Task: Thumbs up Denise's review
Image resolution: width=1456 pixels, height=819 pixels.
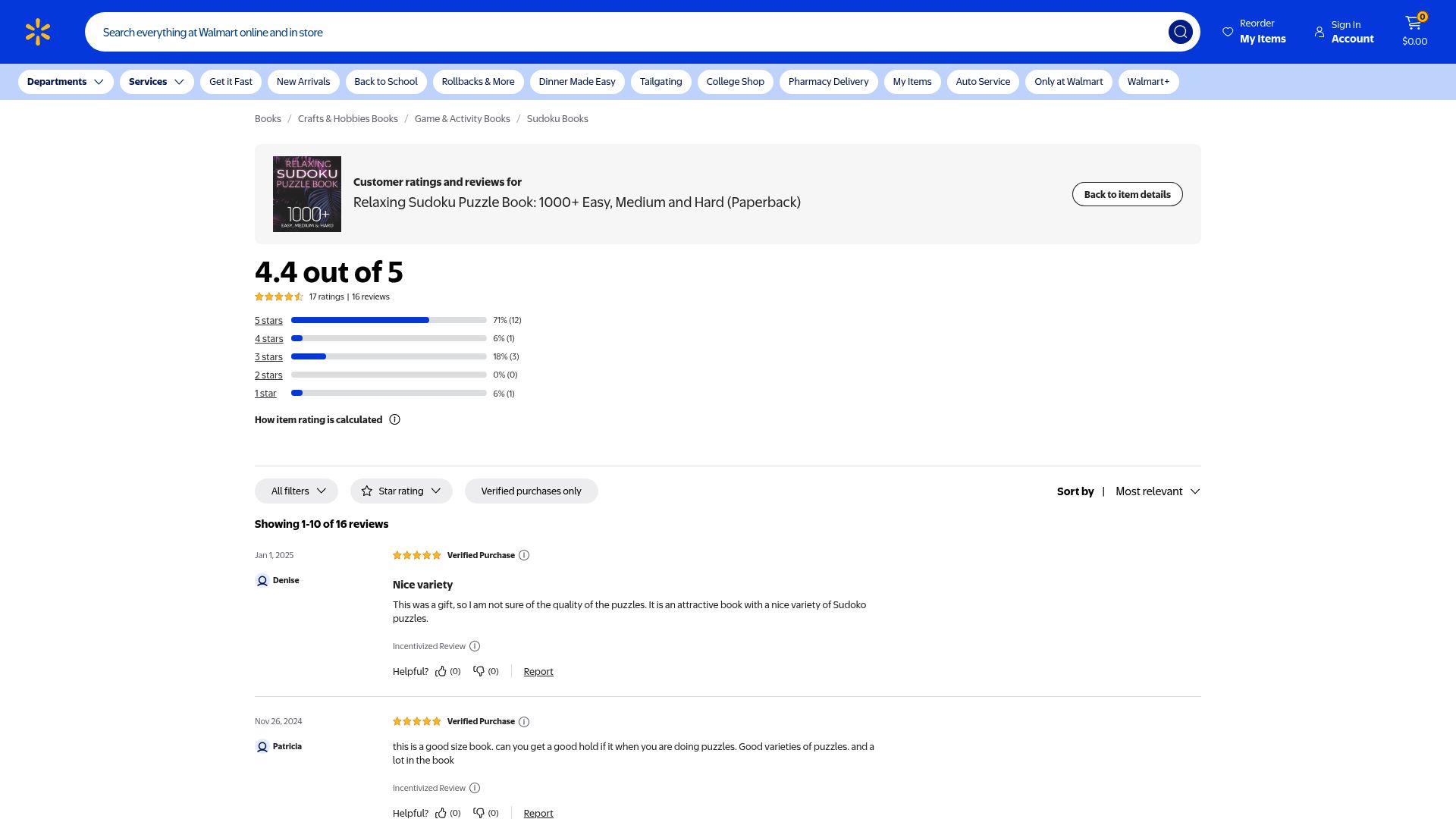Action: point(441,671)
